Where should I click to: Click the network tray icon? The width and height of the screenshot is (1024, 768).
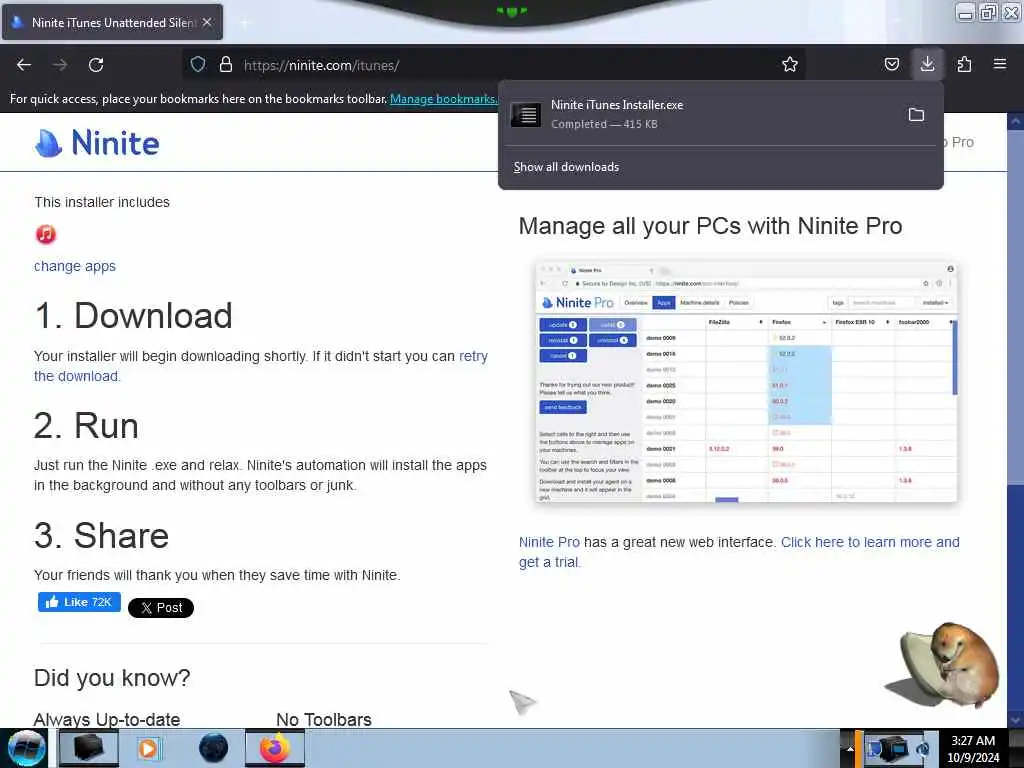pyautogui.click(x=892, y=748)
